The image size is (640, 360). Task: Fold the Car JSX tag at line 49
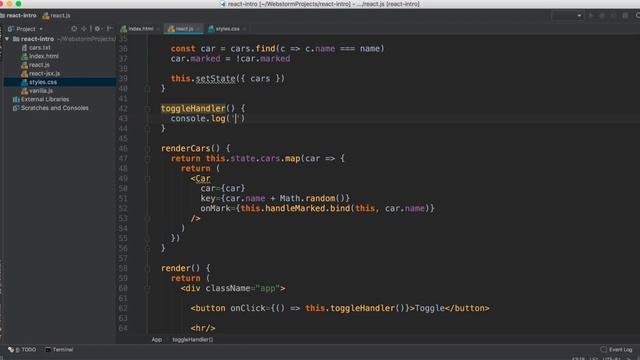coord(147,178)
